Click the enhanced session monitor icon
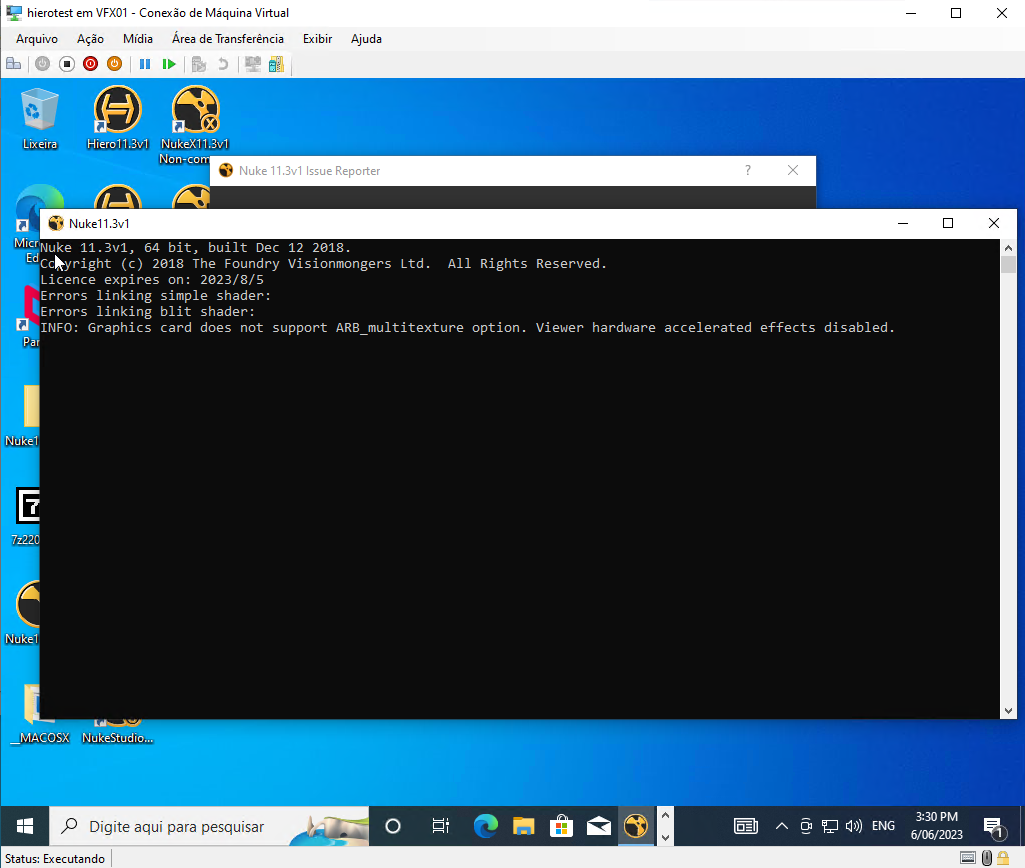 pos(253,64)
